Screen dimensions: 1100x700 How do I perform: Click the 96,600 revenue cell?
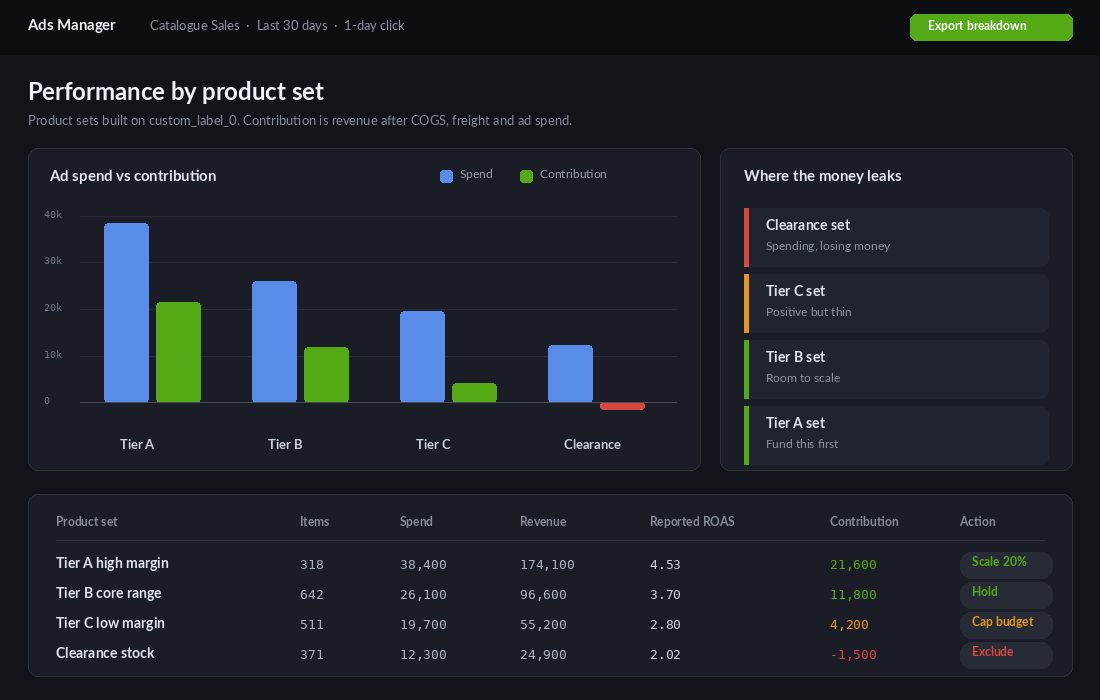click(x=543, y=595)
